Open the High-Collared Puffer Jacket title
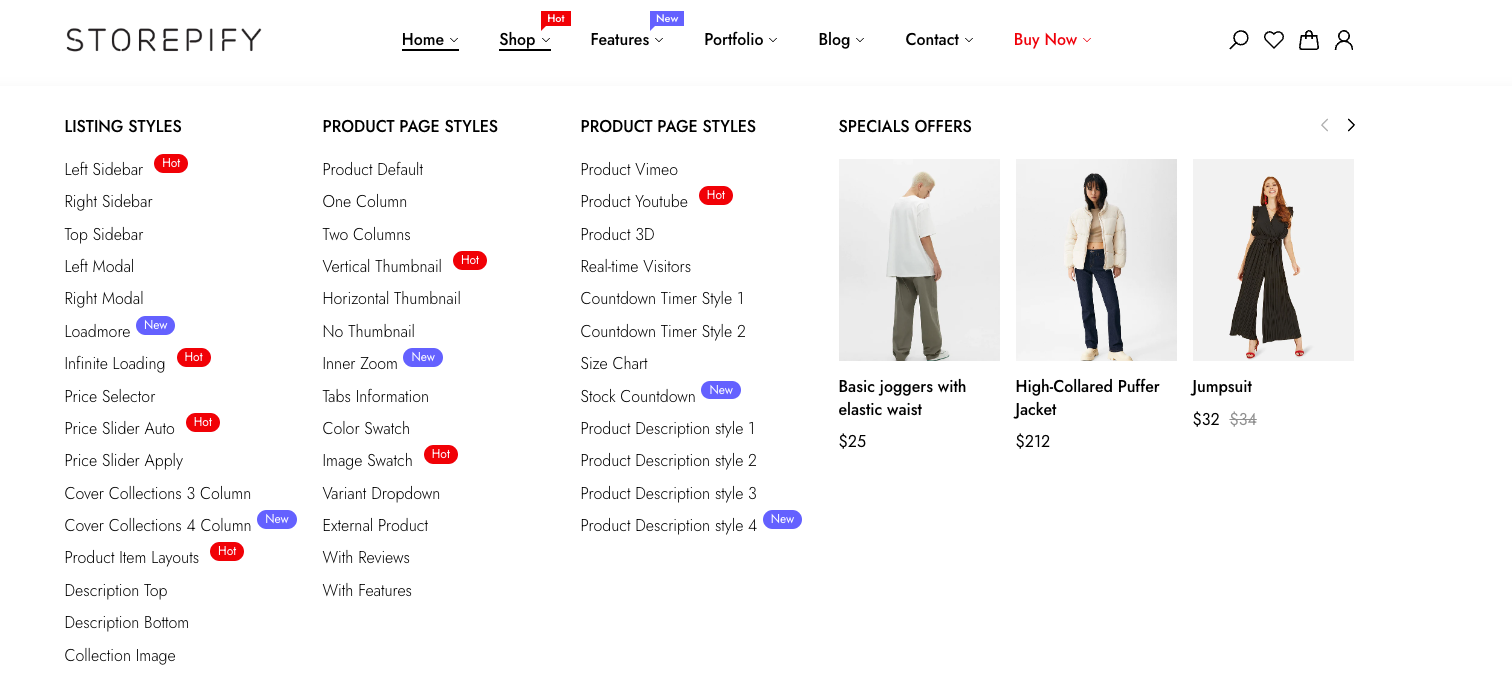Screen dimensions: 1512x697 [x=1086, y=397]
